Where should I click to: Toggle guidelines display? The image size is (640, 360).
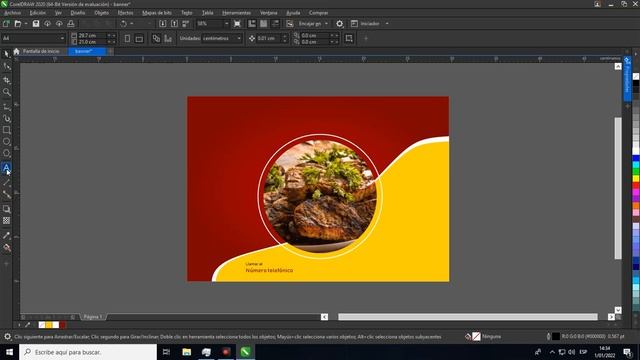[x=276, y=24]
